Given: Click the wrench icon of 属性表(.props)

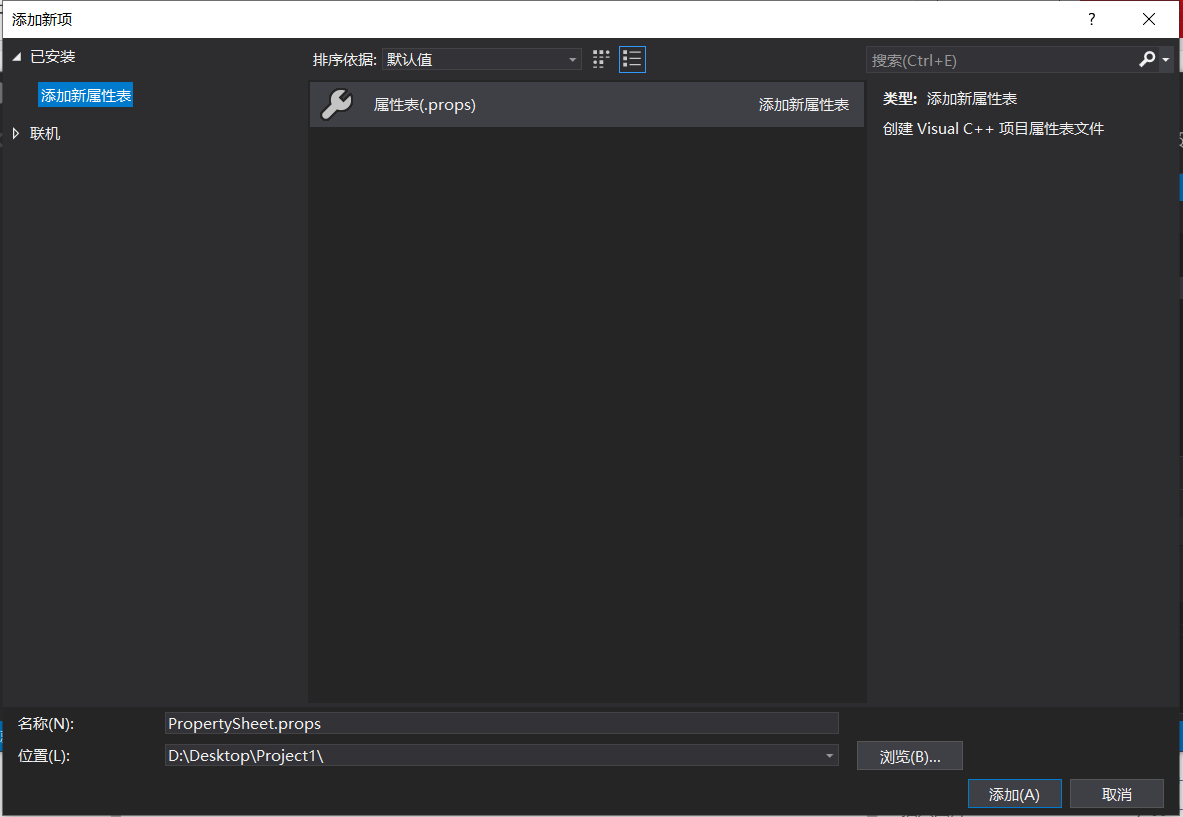Looking at the screenshot, I should [336, 104].
